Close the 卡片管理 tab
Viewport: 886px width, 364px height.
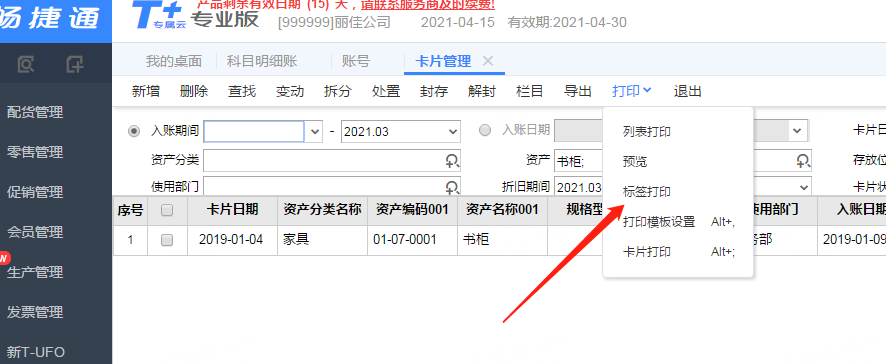tap(488, 61)
